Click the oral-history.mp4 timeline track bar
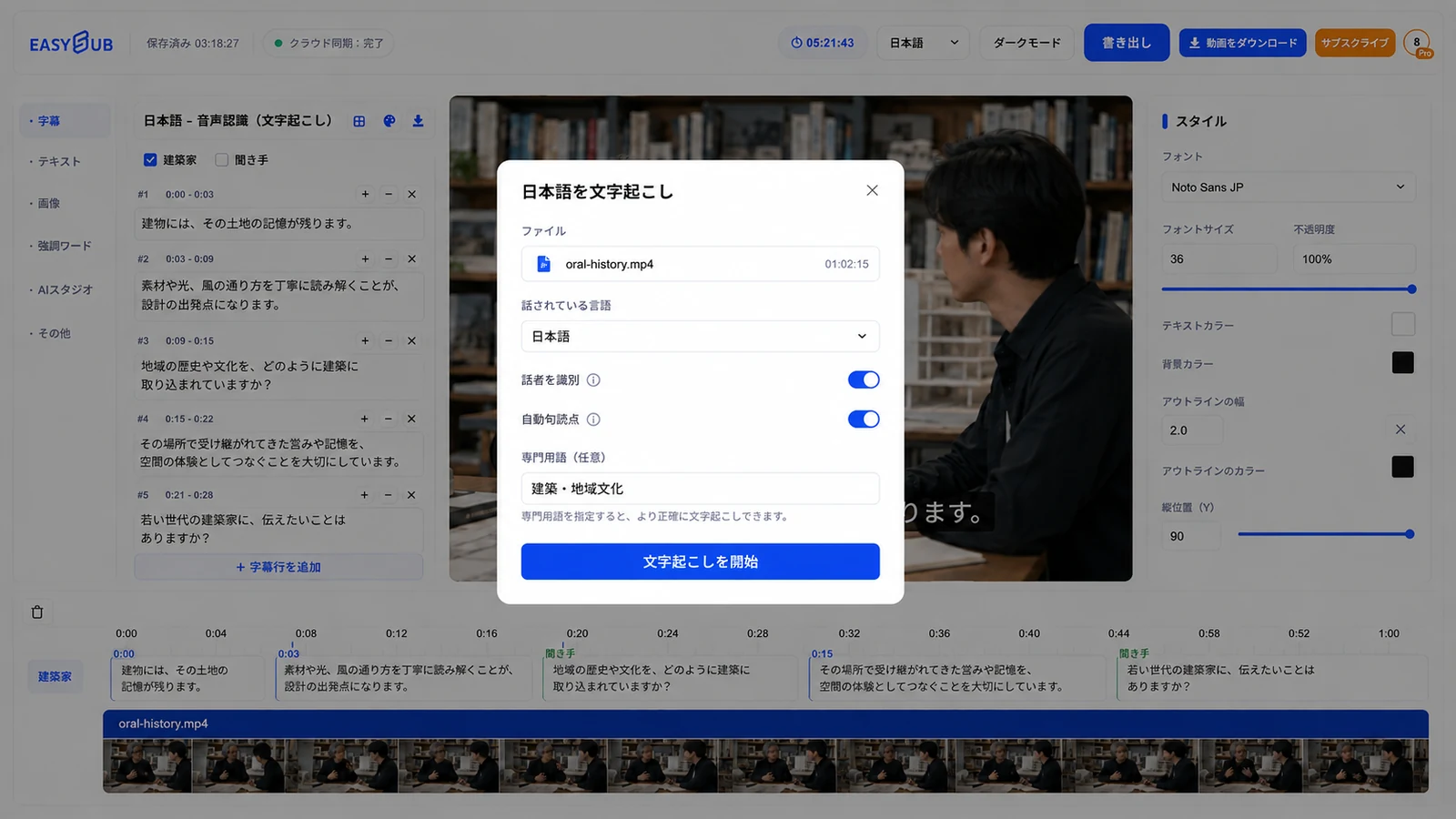 (765, 723)
